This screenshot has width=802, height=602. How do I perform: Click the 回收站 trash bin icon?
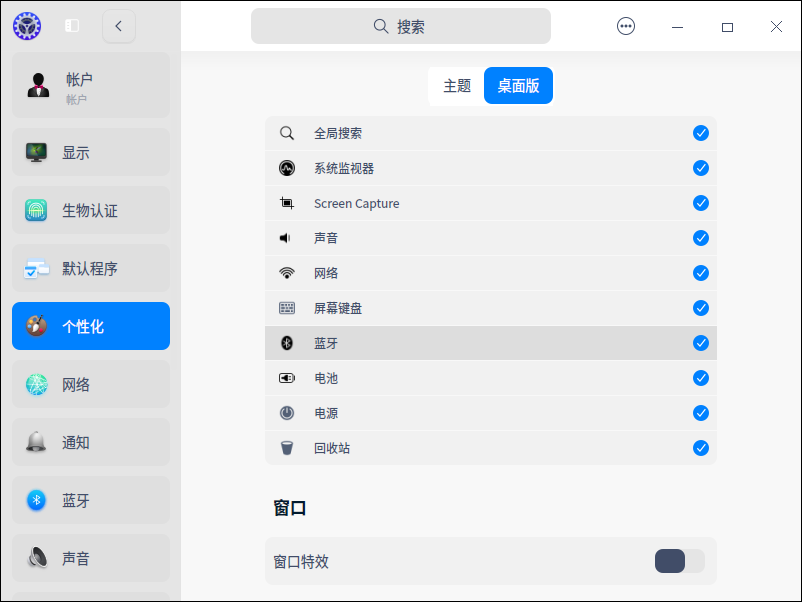[x=287, y=448]
